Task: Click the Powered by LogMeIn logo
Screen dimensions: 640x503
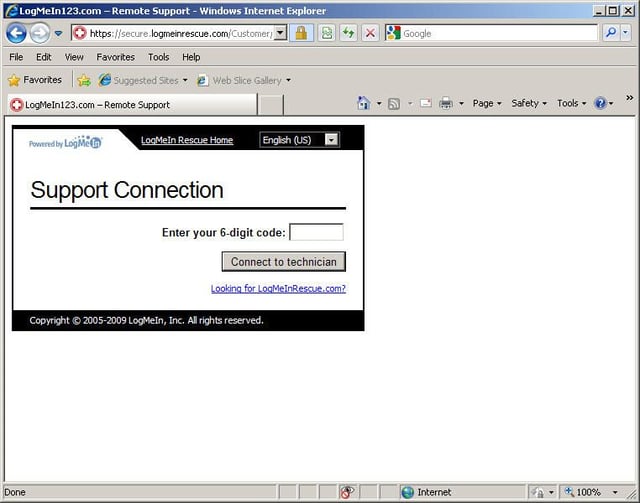Action: pos(65,142)
